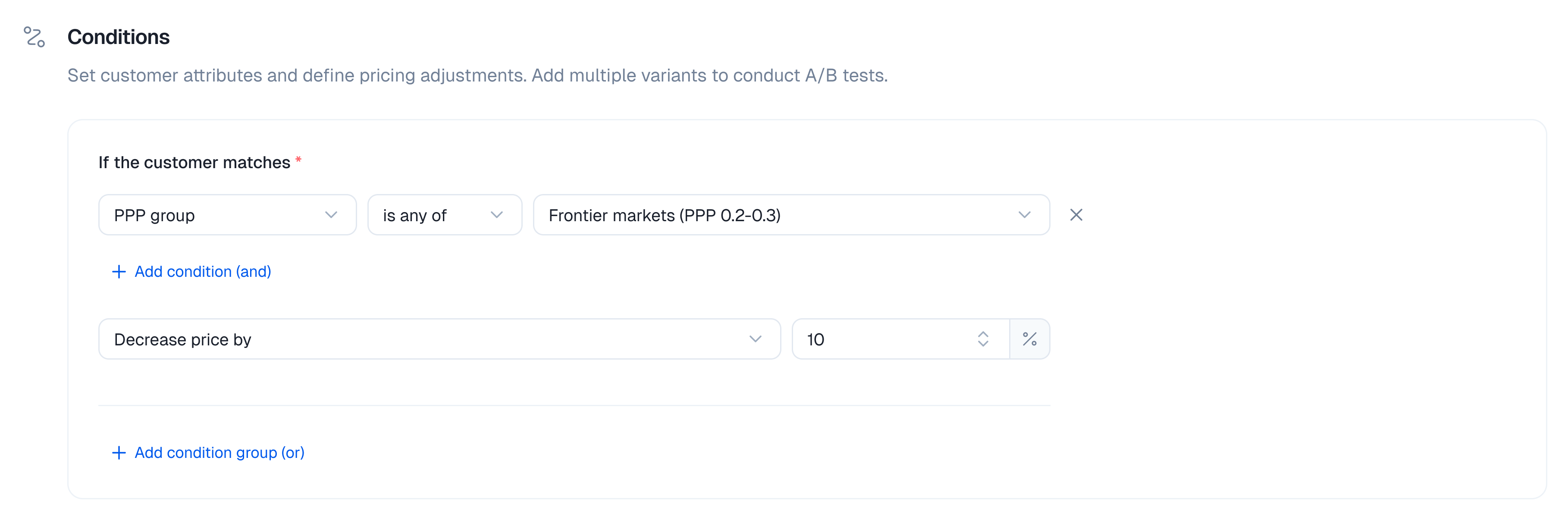Open the PPP group attribute dropdown
Screen dimensions: 1568x520
pos(226,215)
